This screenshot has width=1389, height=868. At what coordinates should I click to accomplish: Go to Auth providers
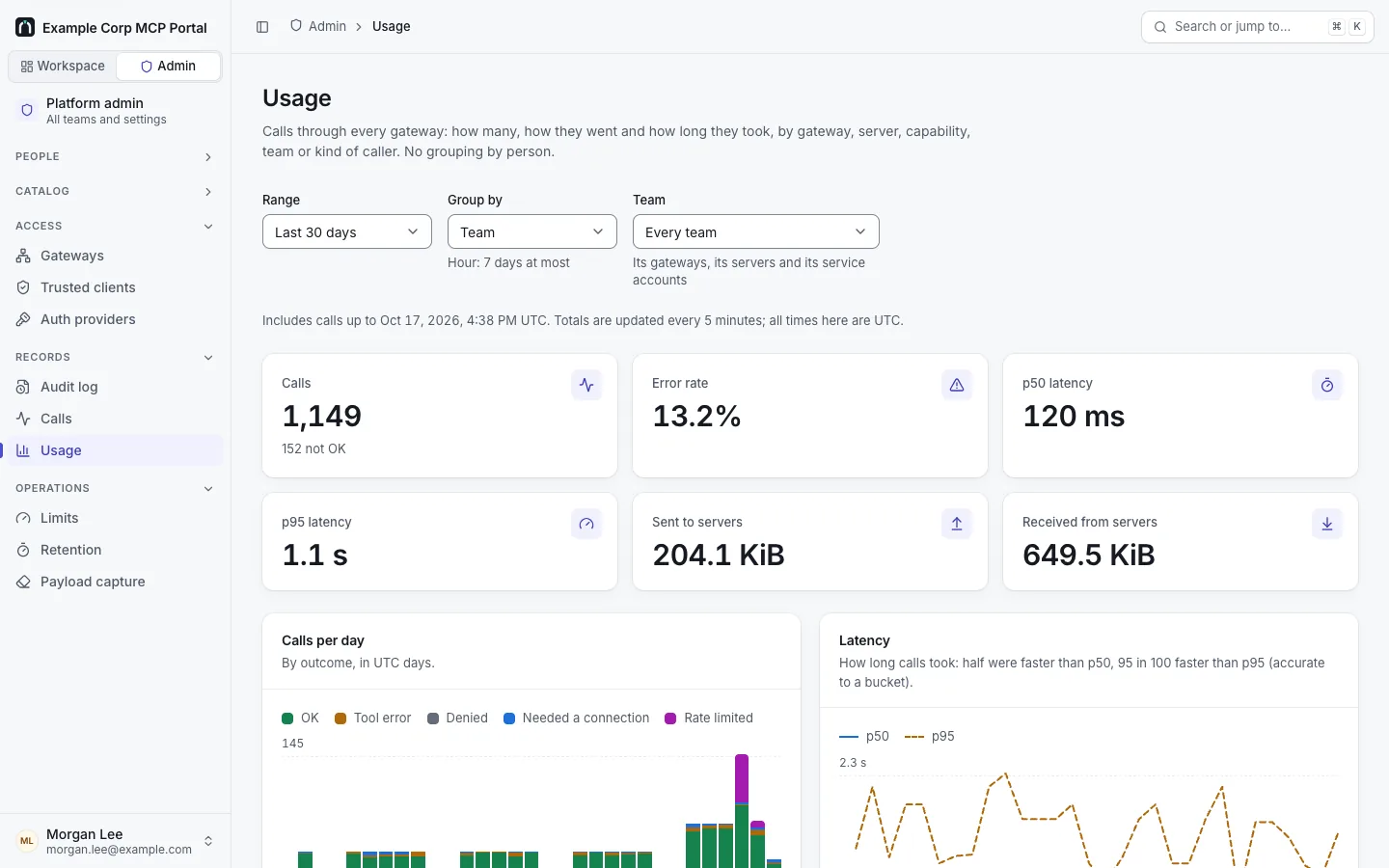(116, 319)
